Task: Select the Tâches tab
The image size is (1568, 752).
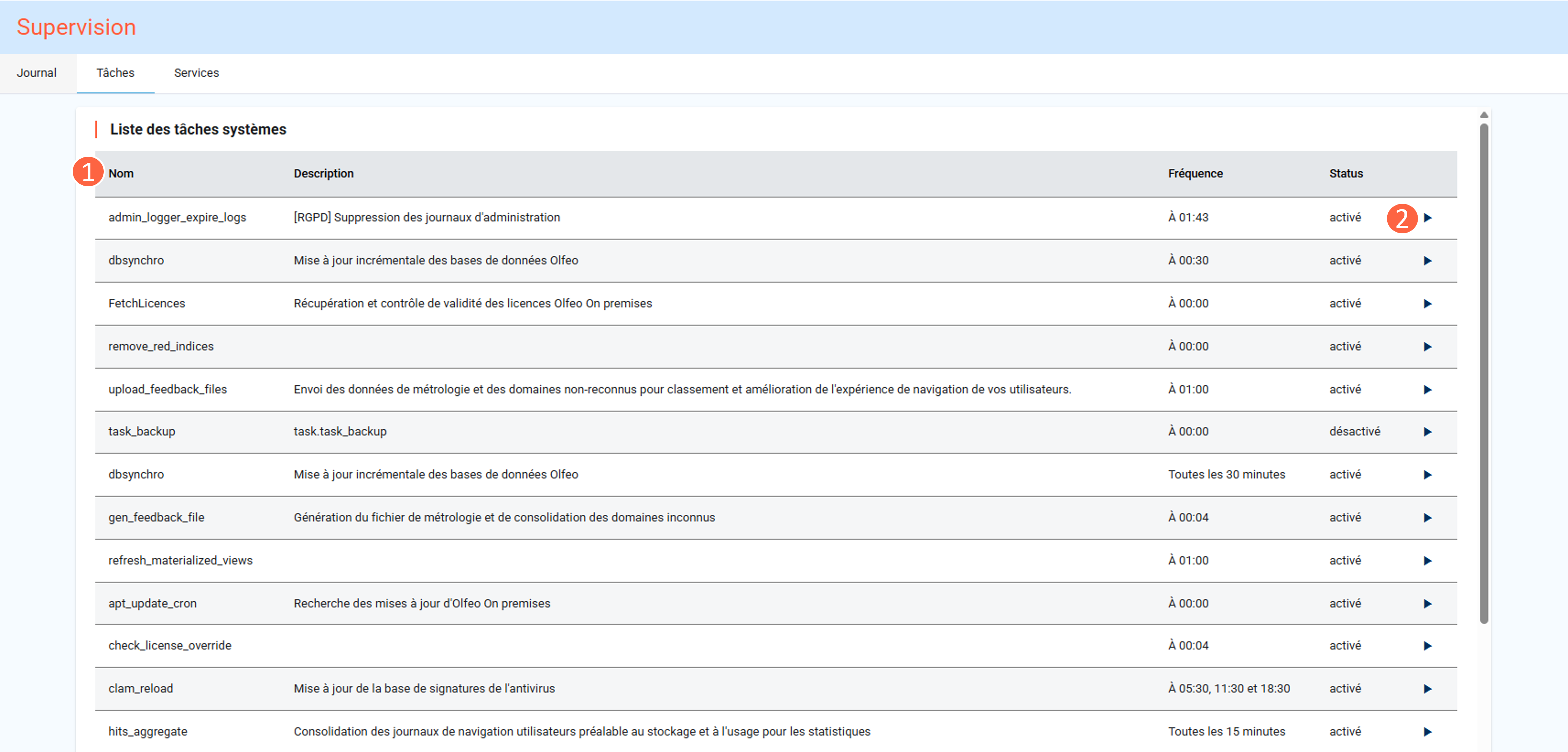Action: click(x=115, y=73)
